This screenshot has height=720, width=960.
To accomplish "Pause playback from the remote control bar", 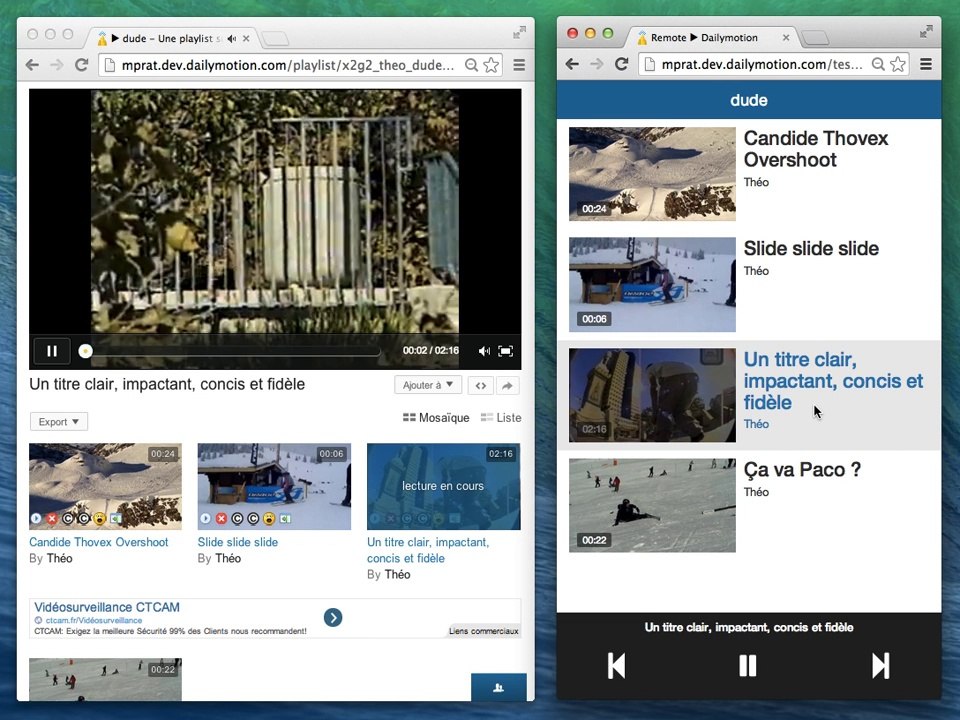I will pyautogui.click(x=748, y=666).
